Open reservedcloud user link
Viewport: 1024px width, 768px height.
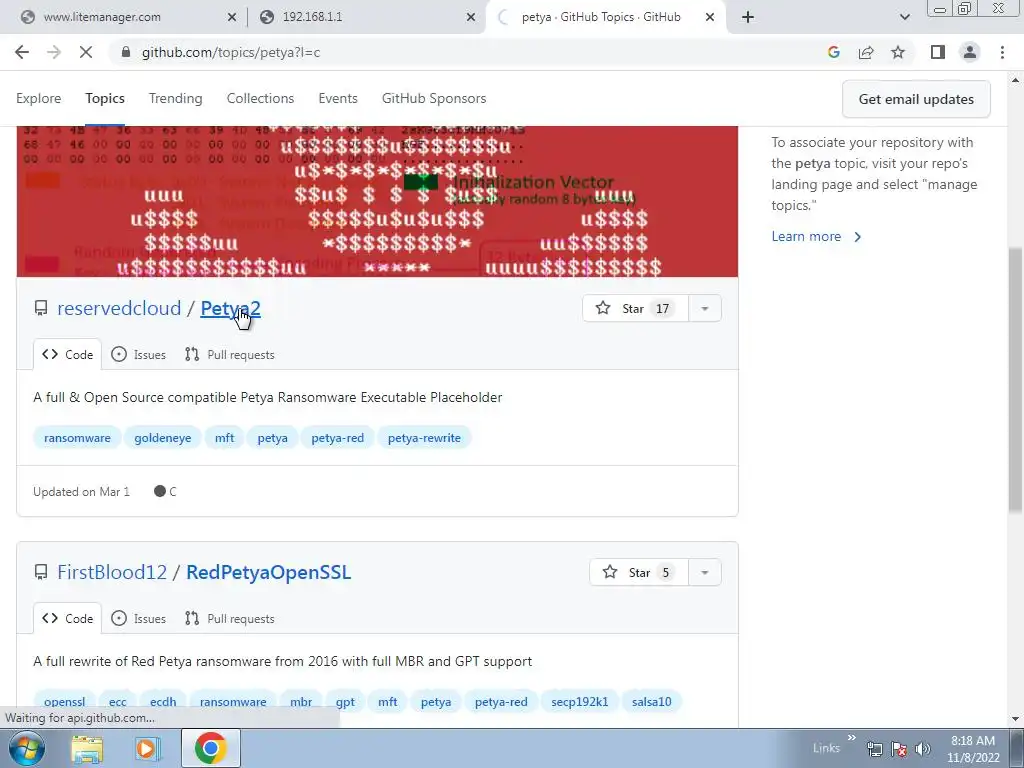[119, 308]
